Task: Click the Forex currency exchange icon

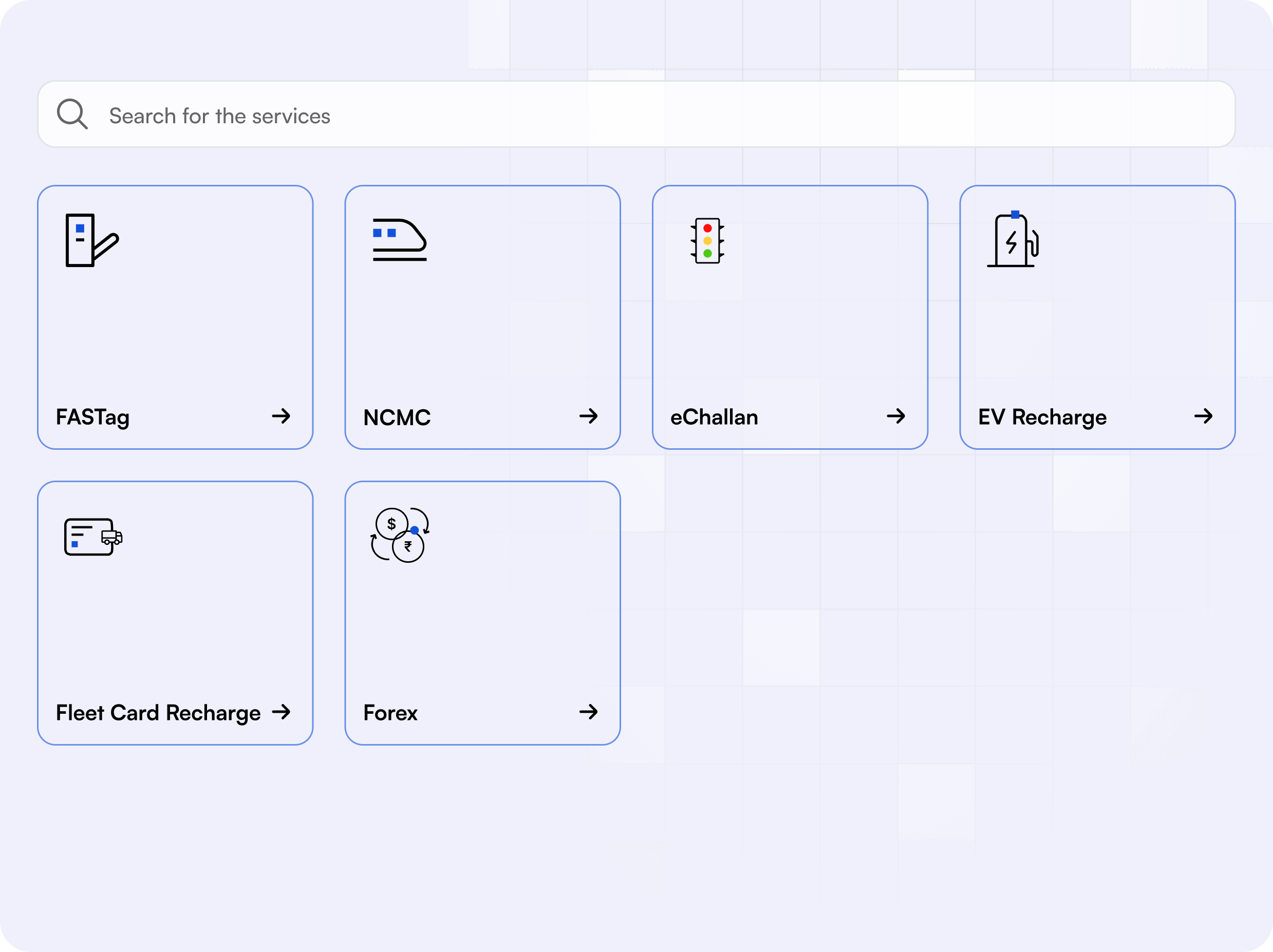Action: (x=400, y=535)
